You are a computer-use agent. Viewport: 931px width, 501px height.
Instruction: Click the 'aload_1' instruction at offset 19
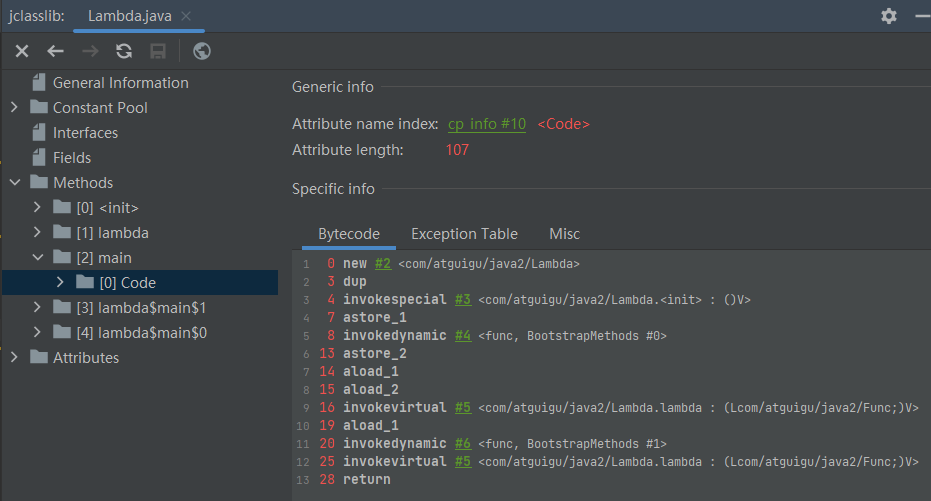pyautogui.click(x=370, y=426)
